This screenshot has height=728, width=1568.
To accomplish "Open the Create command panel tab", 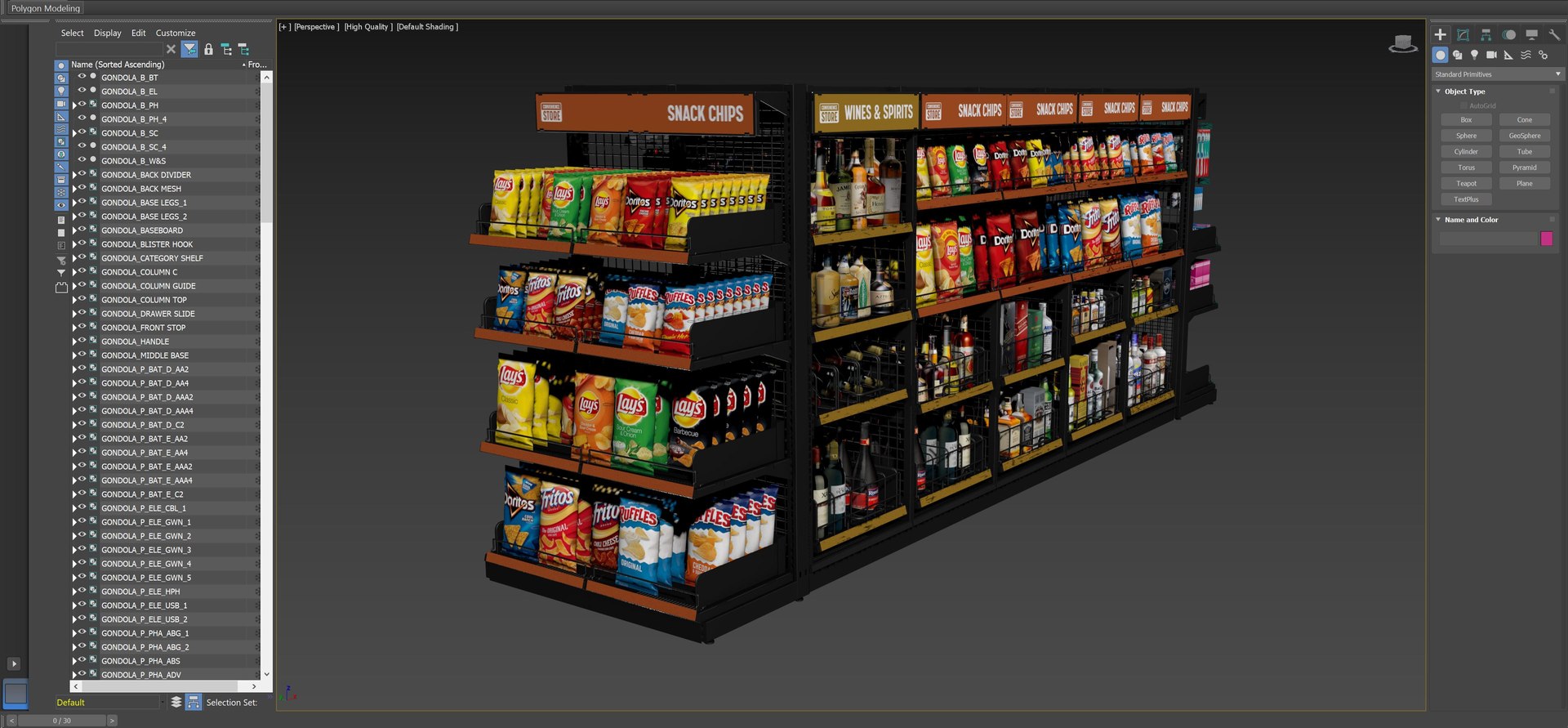I will pyautogui.click(x=1441, y=34).
